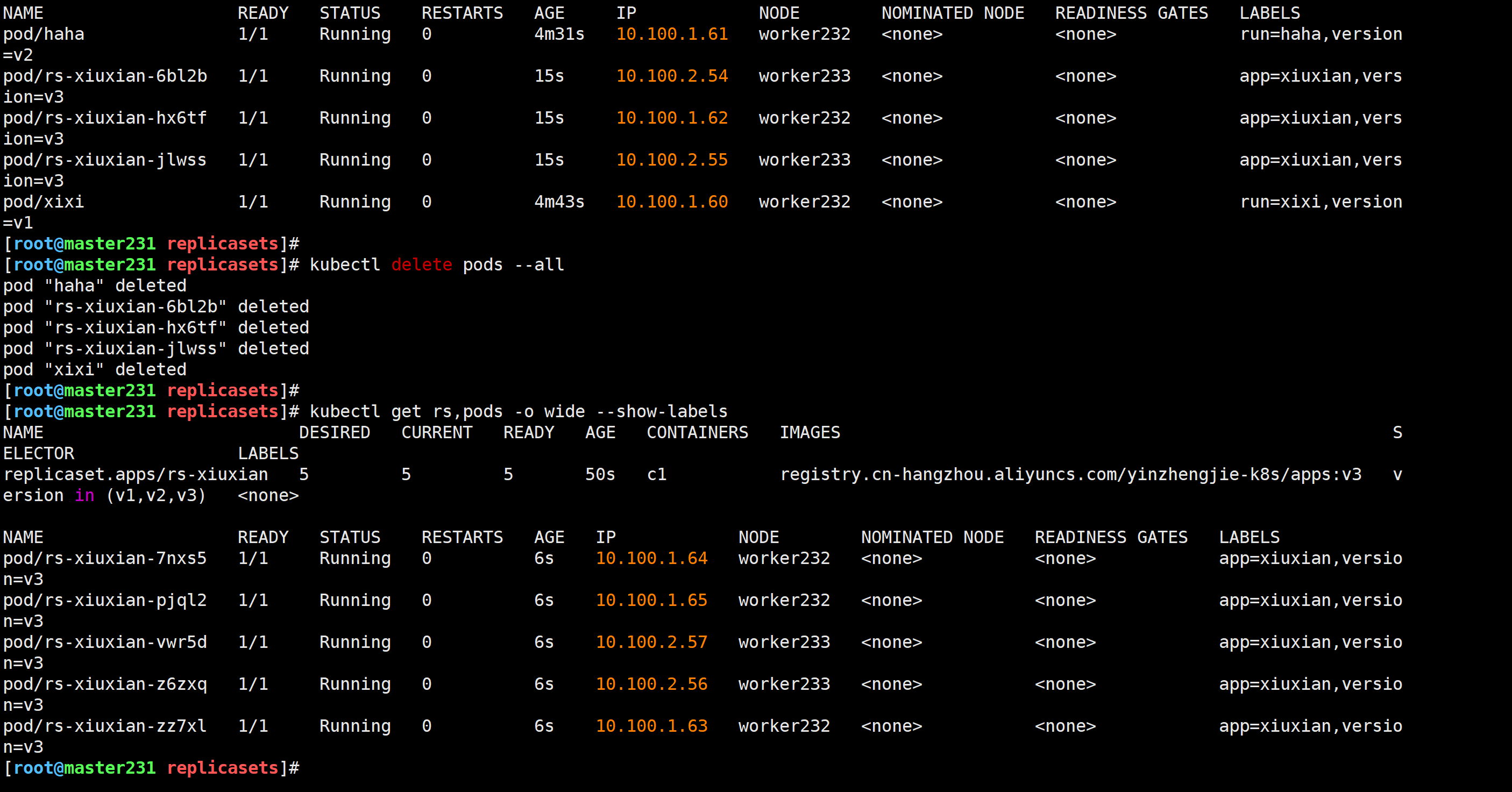The image size is (1512, 792).
Task: Click the --show-labels flag in command
Action: click(662, 411)
